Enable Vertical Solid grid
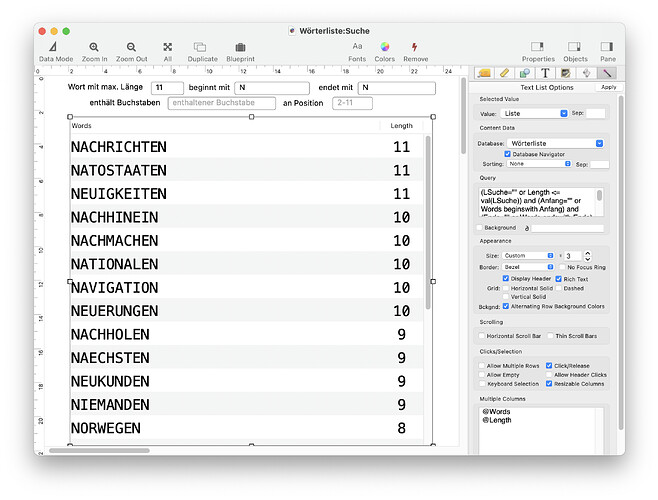This screenshot has width=658, height=500. click(x=506, y=296)
